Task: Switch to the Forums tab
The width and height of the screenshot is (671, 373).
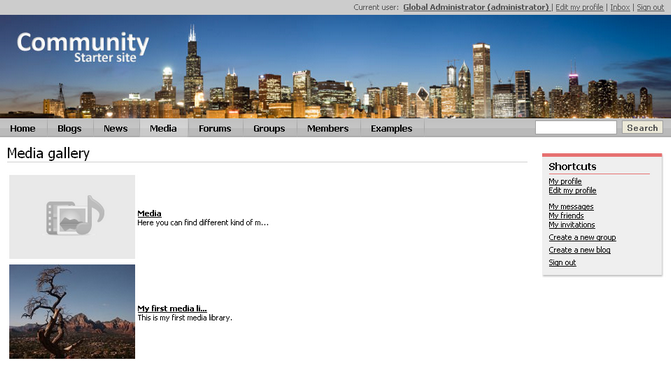Action: coord(215,128)
